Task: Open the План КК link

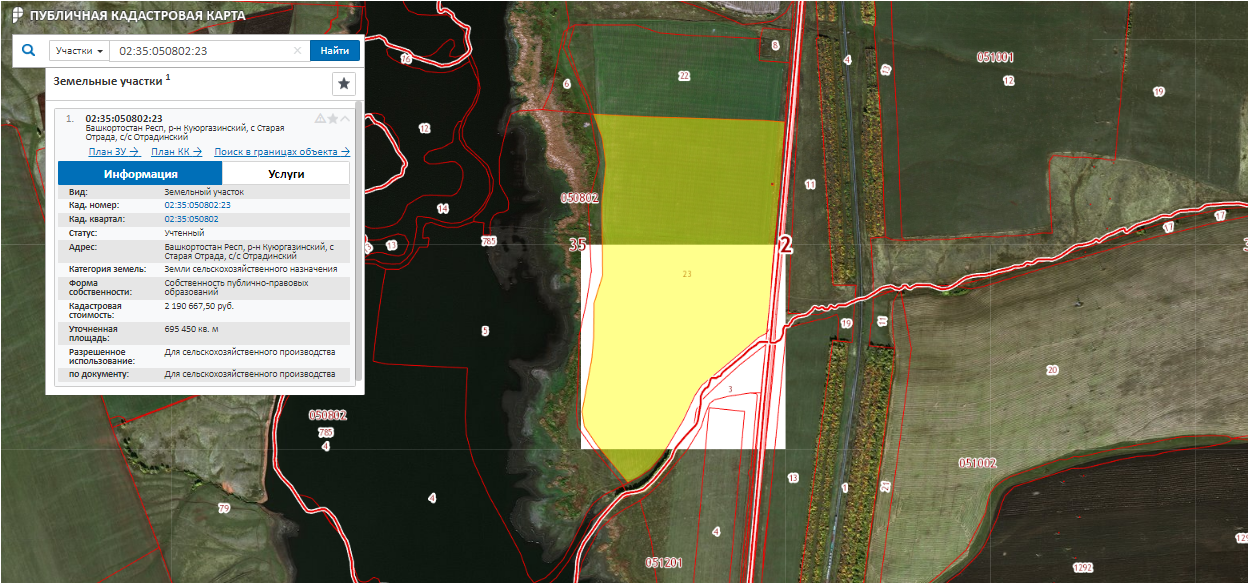Action: (x=176, y=152)
